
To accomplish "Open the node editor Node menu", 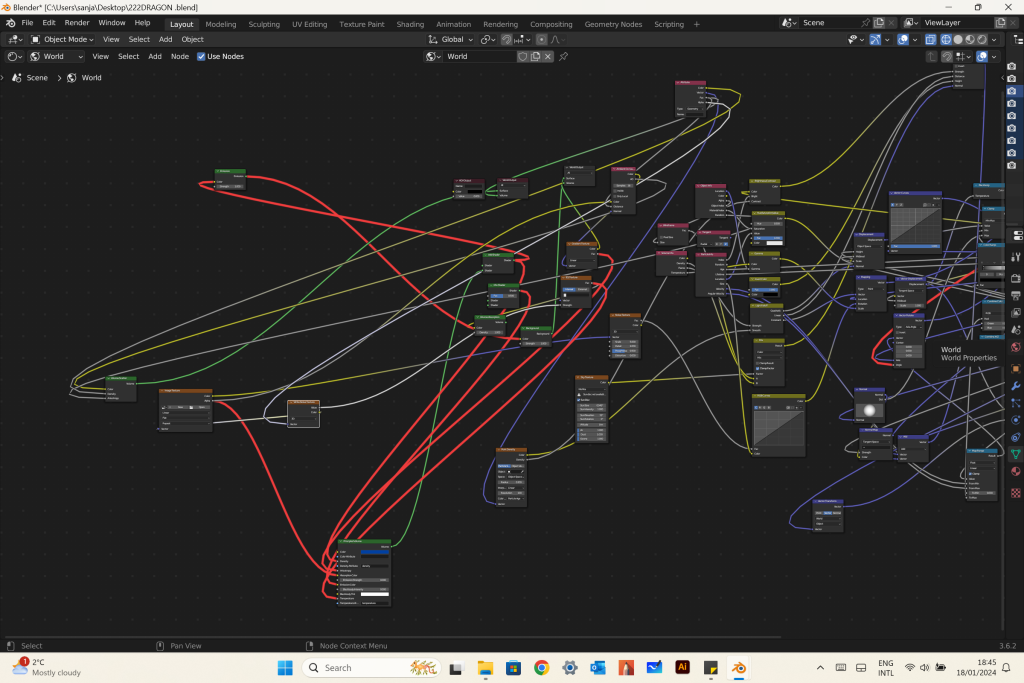I will (180, 56).
